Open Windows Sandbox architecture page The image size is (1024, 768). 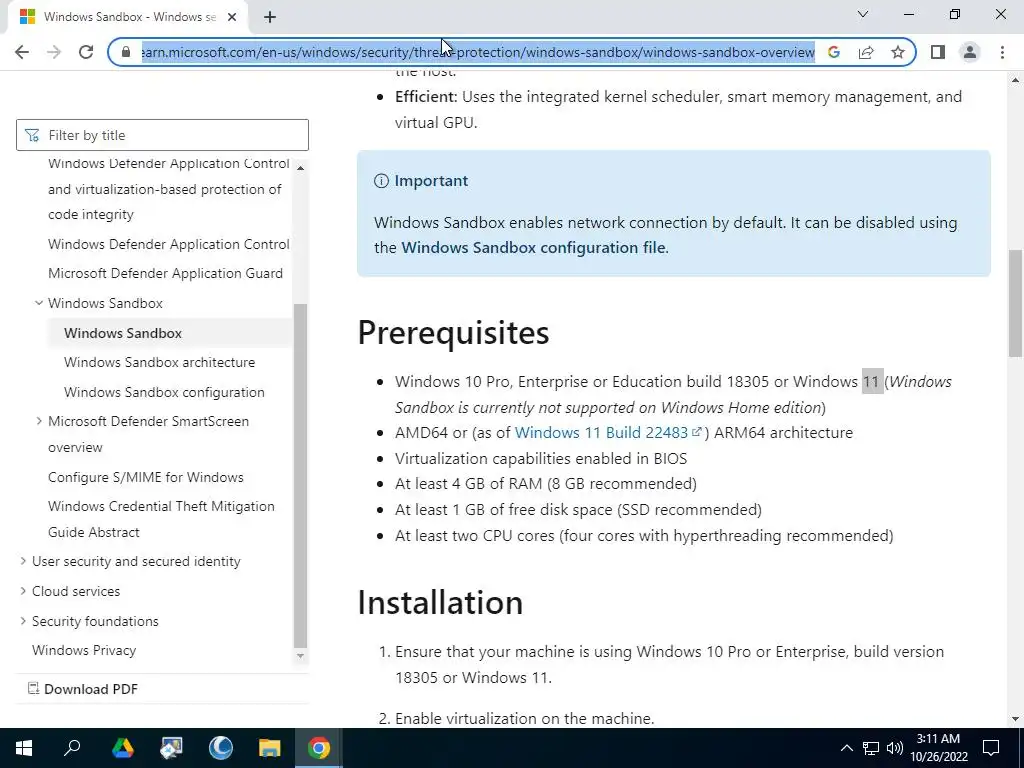pos(159,362)
